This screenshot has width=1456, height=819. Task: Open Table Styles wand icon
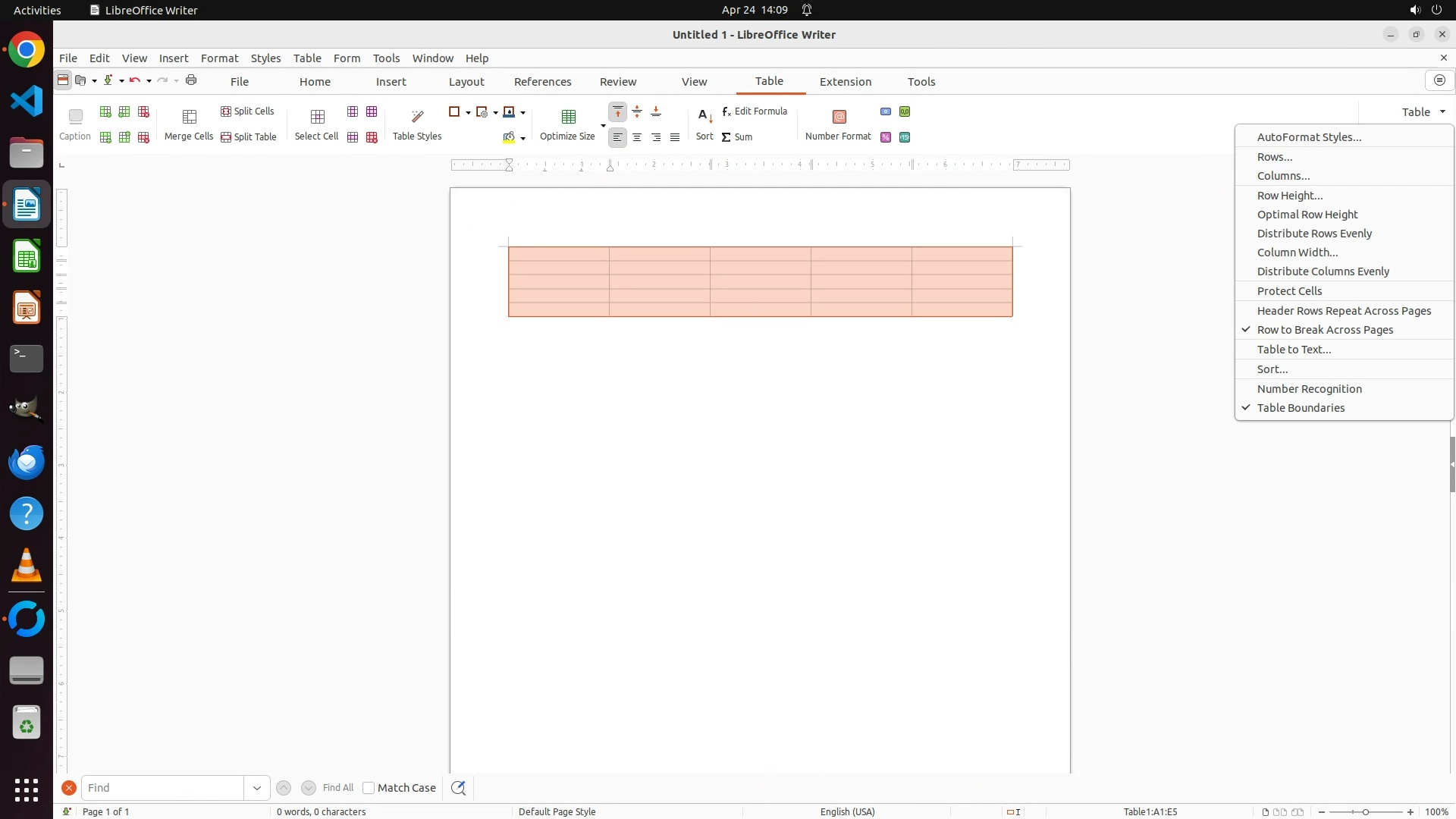tap(417, 117)
